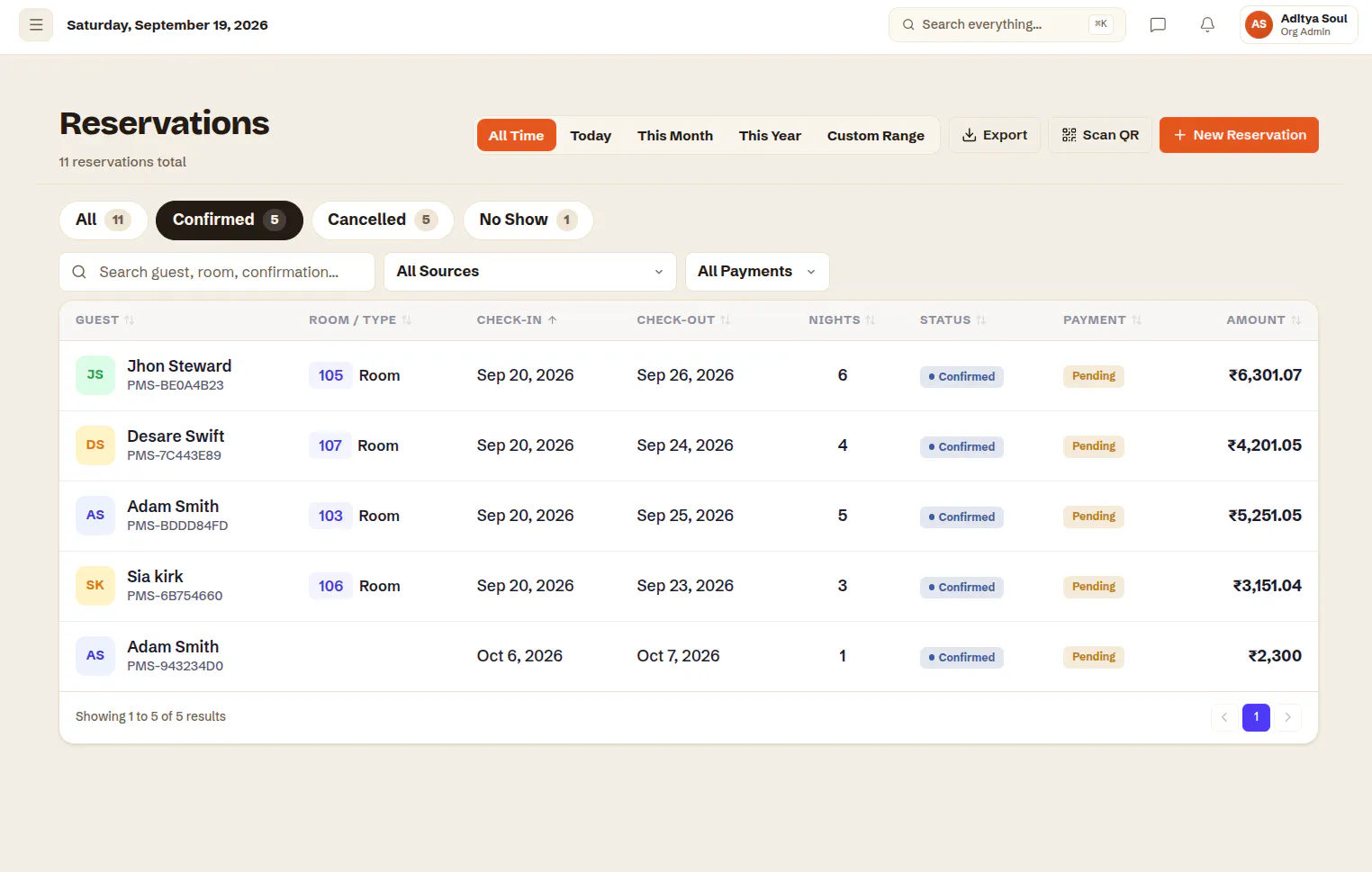
Task: Show Confirmed reservations tab
Action: 230,220
